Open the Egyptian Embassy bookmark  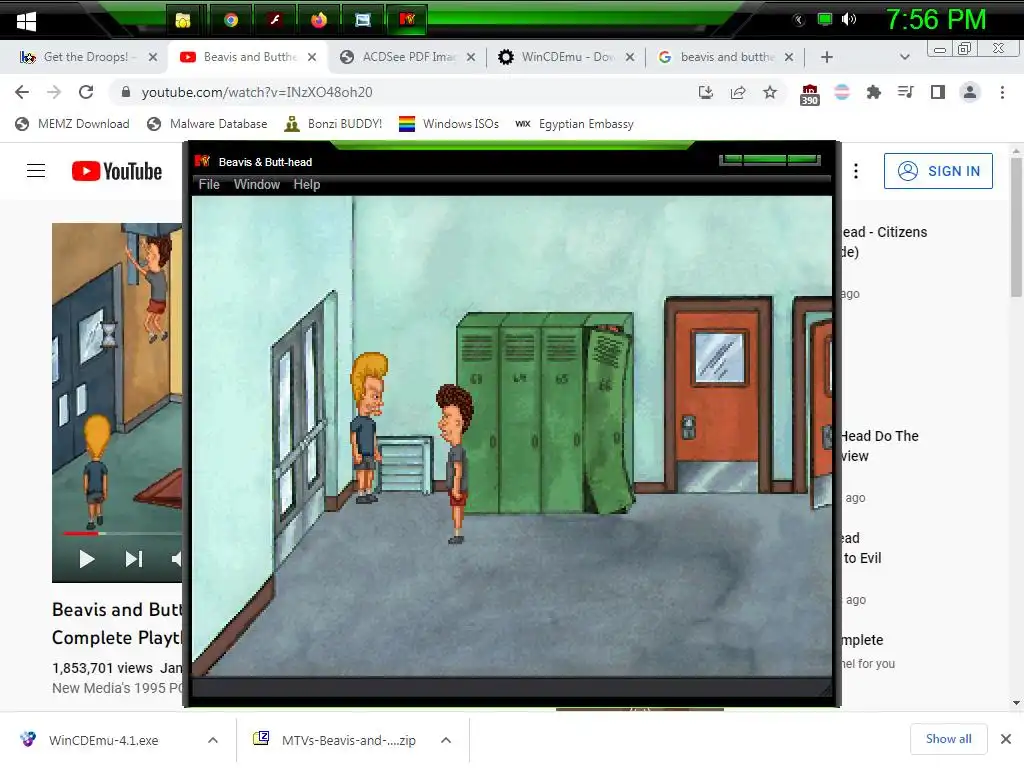[x=574, y=124]
